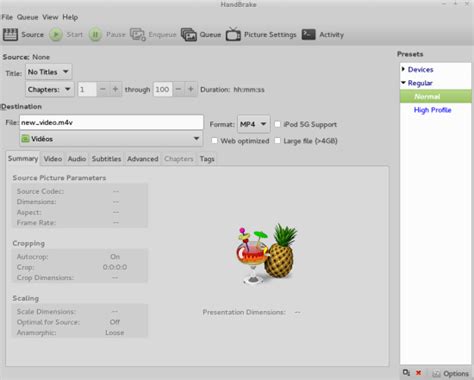Switch to the Subtitles tab
This screenshot has width=474, height=380.
(106, 159)
